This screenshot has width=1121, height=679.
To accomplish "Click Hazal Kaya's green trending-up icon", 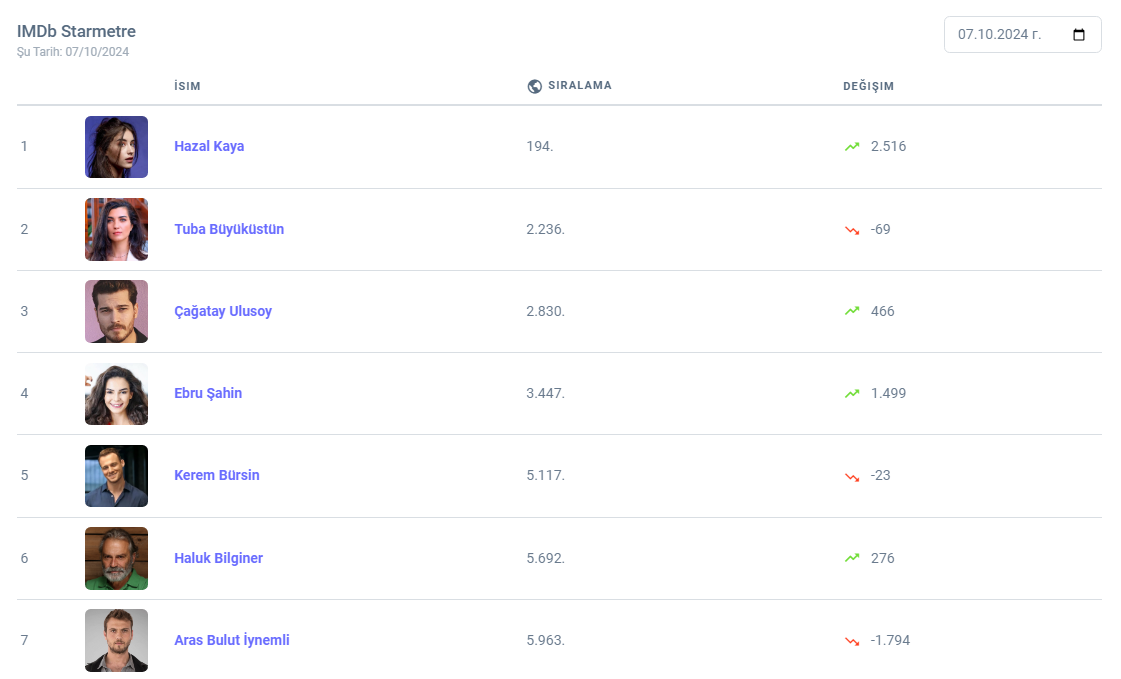I will pyautogui.click(x=852, y=147).
